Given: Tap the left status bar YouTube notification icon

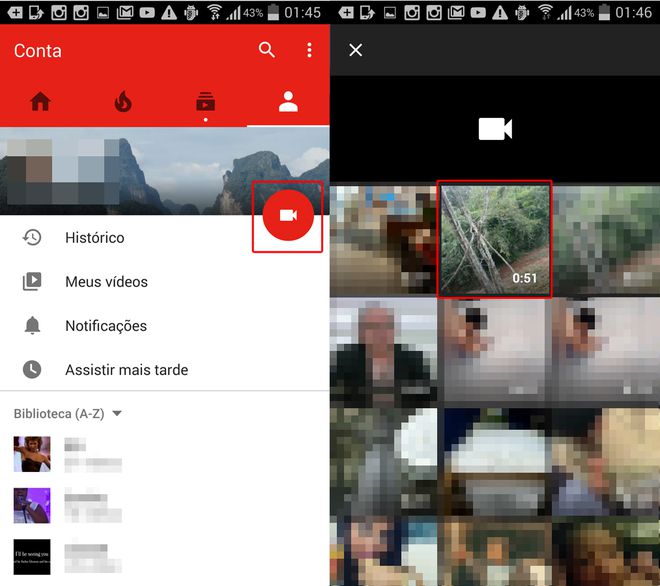Looking at the screenshot, I should pyautogui.click(x=147, y=13).
